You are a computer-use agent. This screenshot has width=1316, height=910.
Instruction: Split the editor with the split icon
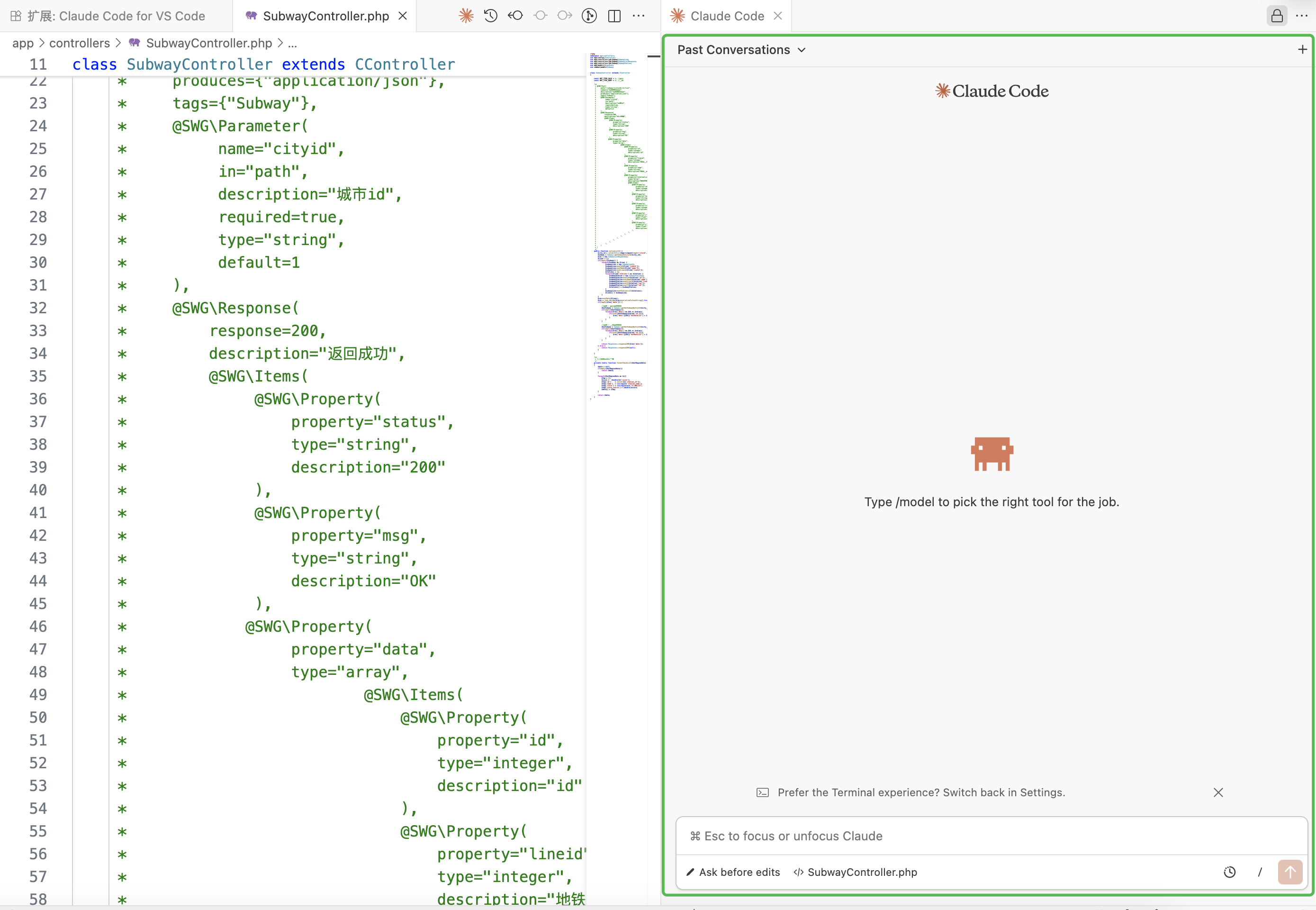(x=614, y=16)
